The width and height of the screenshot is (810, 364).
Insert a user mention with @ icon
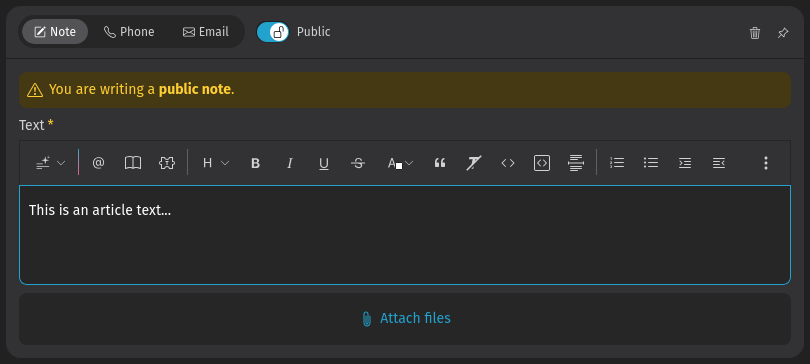click(x=98, y=163)
